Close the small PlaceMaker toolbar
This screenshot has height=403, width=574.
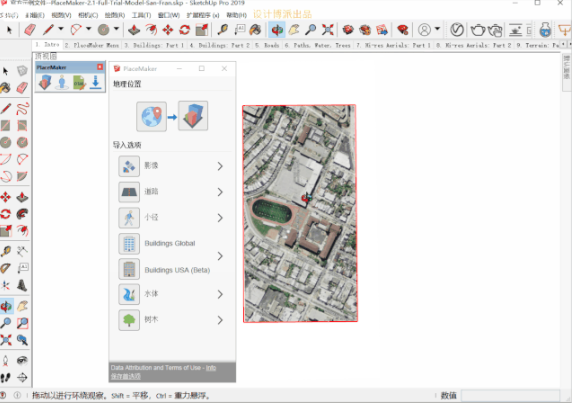coord(100,67)
